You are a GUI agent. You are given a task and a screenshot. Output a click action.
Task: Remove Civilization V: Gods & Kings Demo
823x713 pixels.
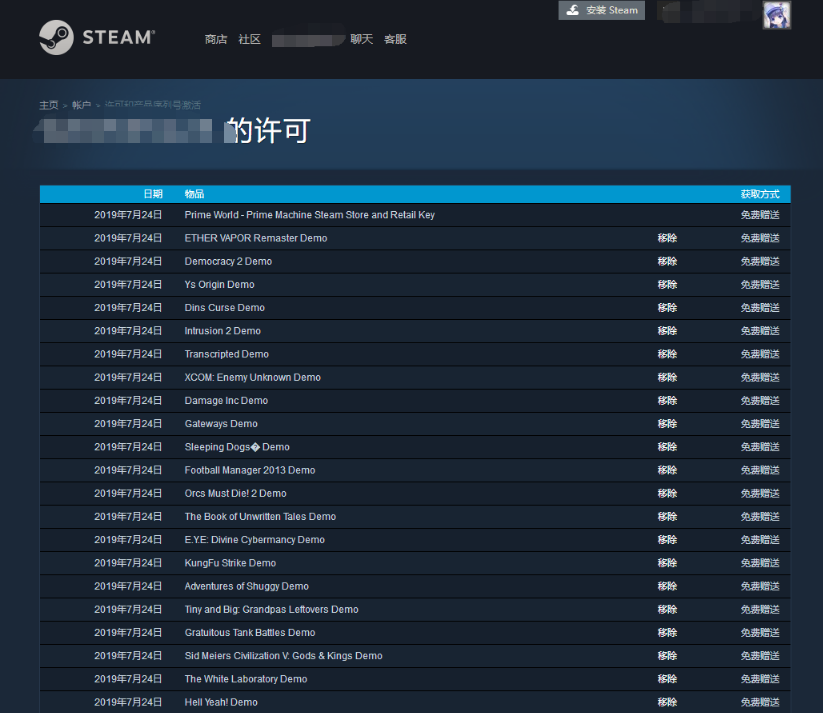click(x=667, y=656)
